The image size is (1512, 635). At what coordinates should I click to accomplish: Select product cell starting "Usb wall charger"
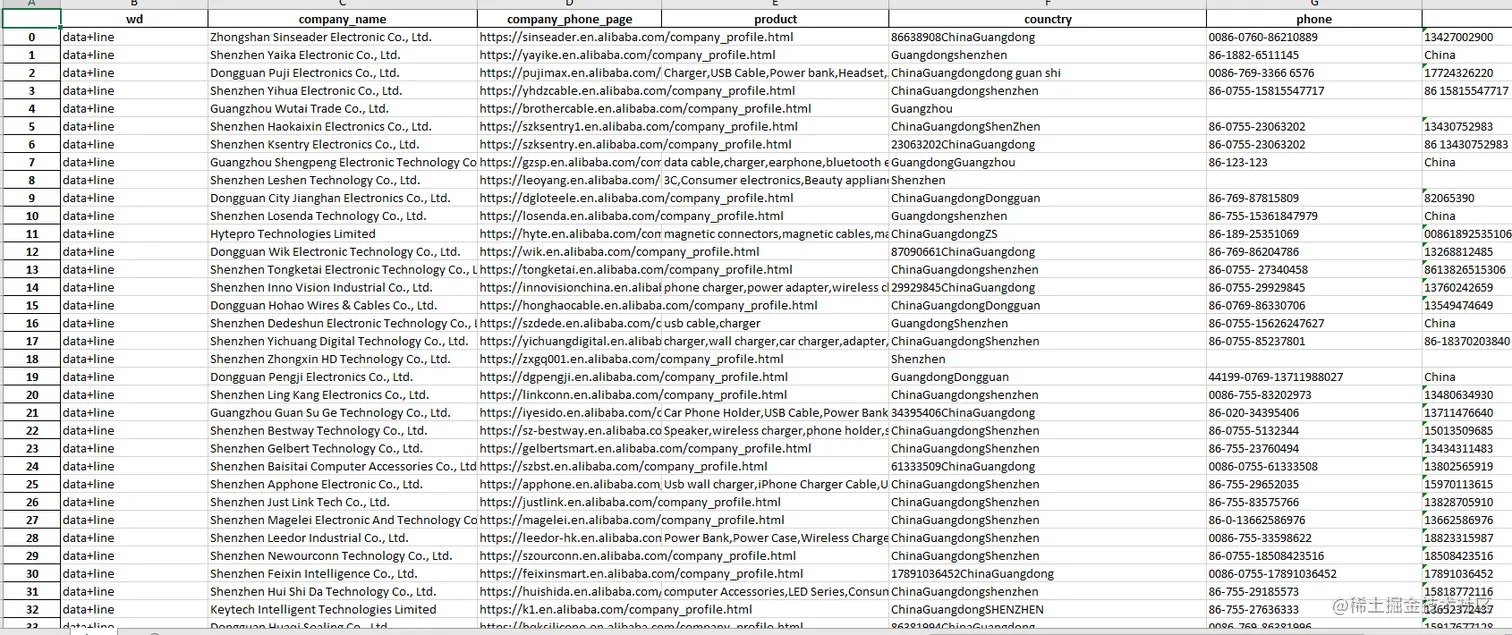(775, 484)
